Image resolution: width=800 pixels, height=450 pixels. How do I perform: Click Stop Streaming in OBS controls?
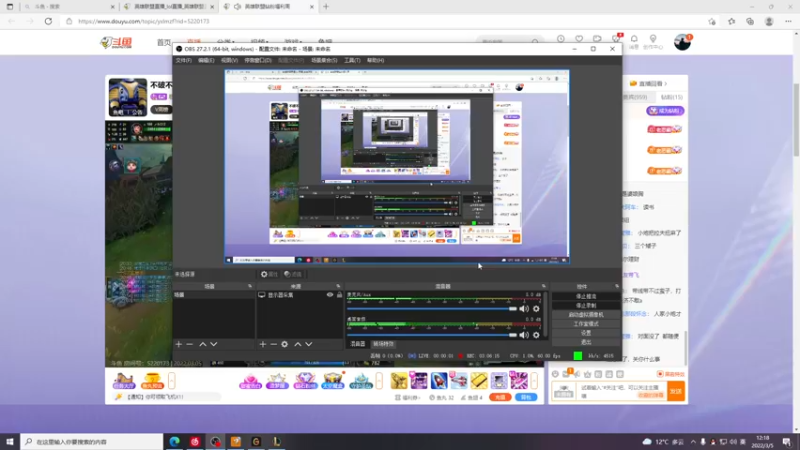[x=586, y=296]
